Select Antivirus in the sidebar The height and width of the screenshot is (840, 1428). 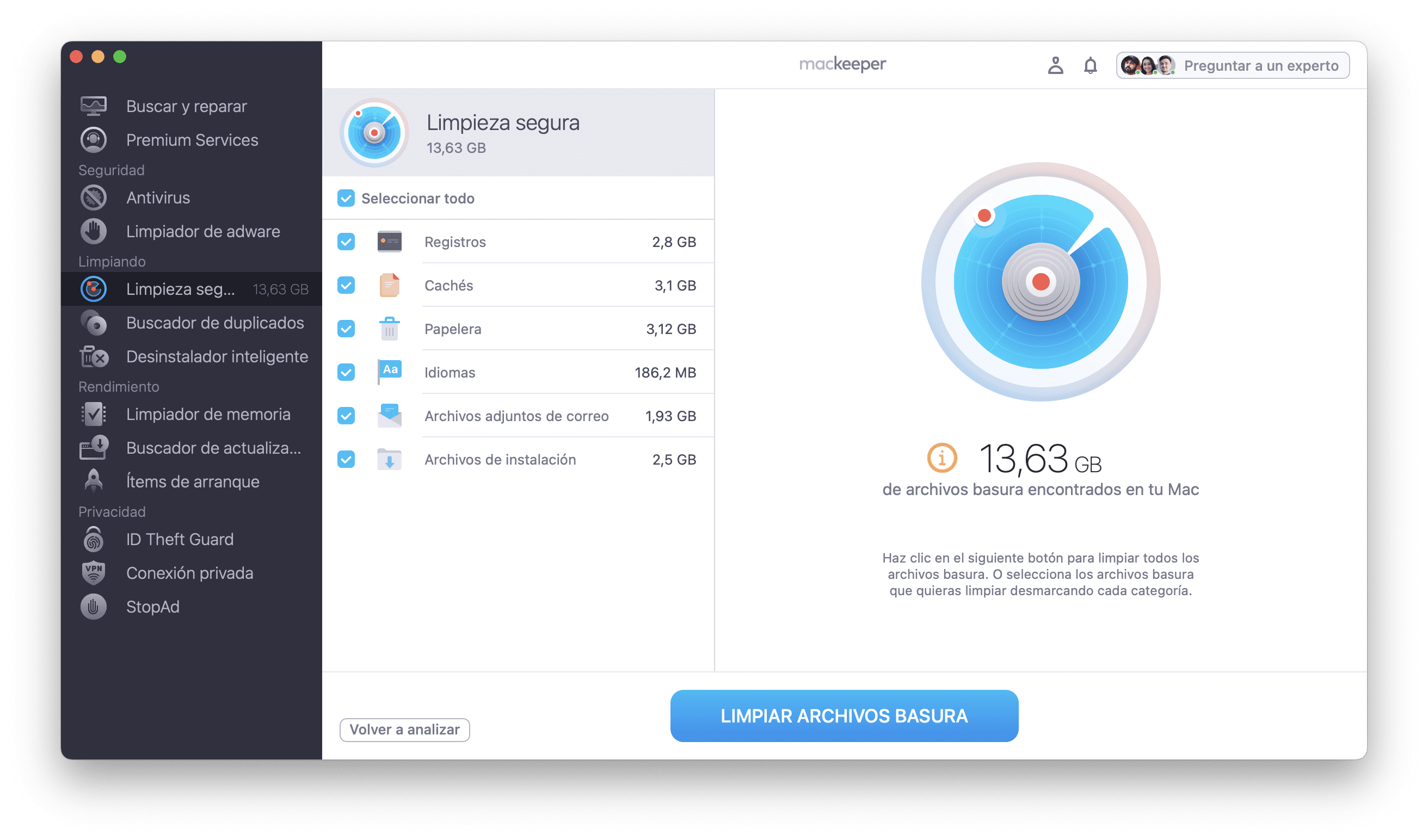192,197
